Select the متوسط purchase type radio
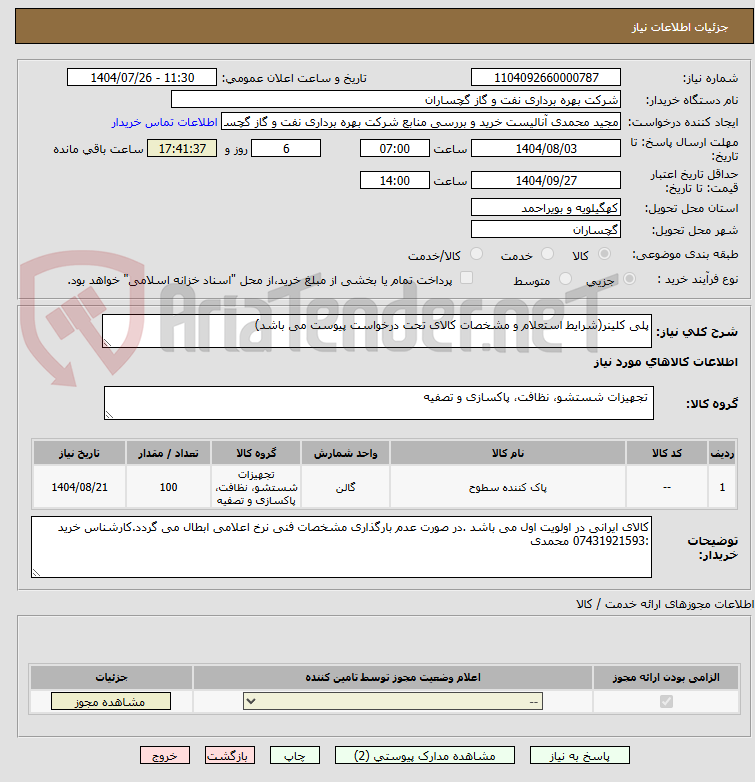The width and height of the screenshot is (755, 782). 565,279
